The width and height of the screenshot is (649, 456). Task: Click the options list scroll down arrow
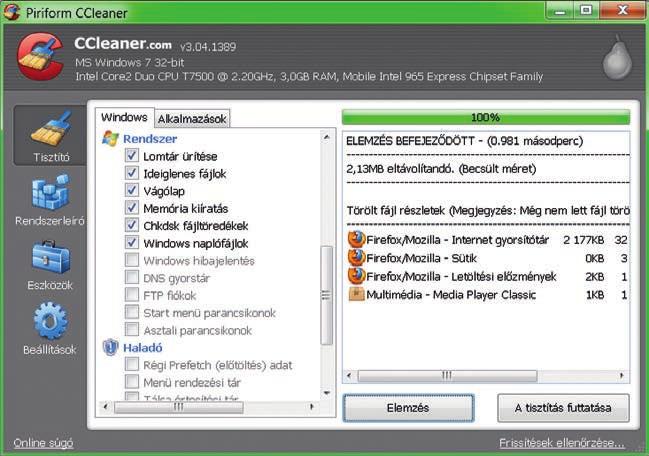coord(327,393)
